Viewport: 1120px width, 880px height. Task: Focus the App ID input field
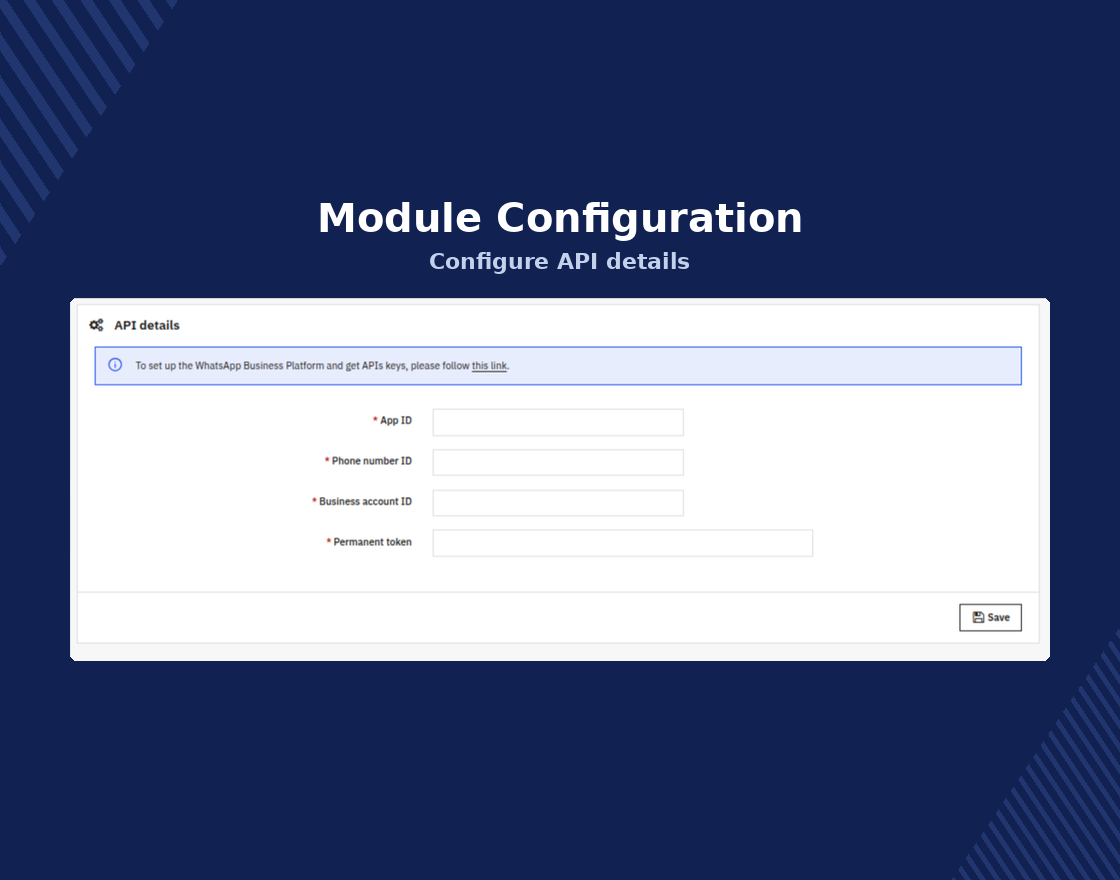[558, 422]
